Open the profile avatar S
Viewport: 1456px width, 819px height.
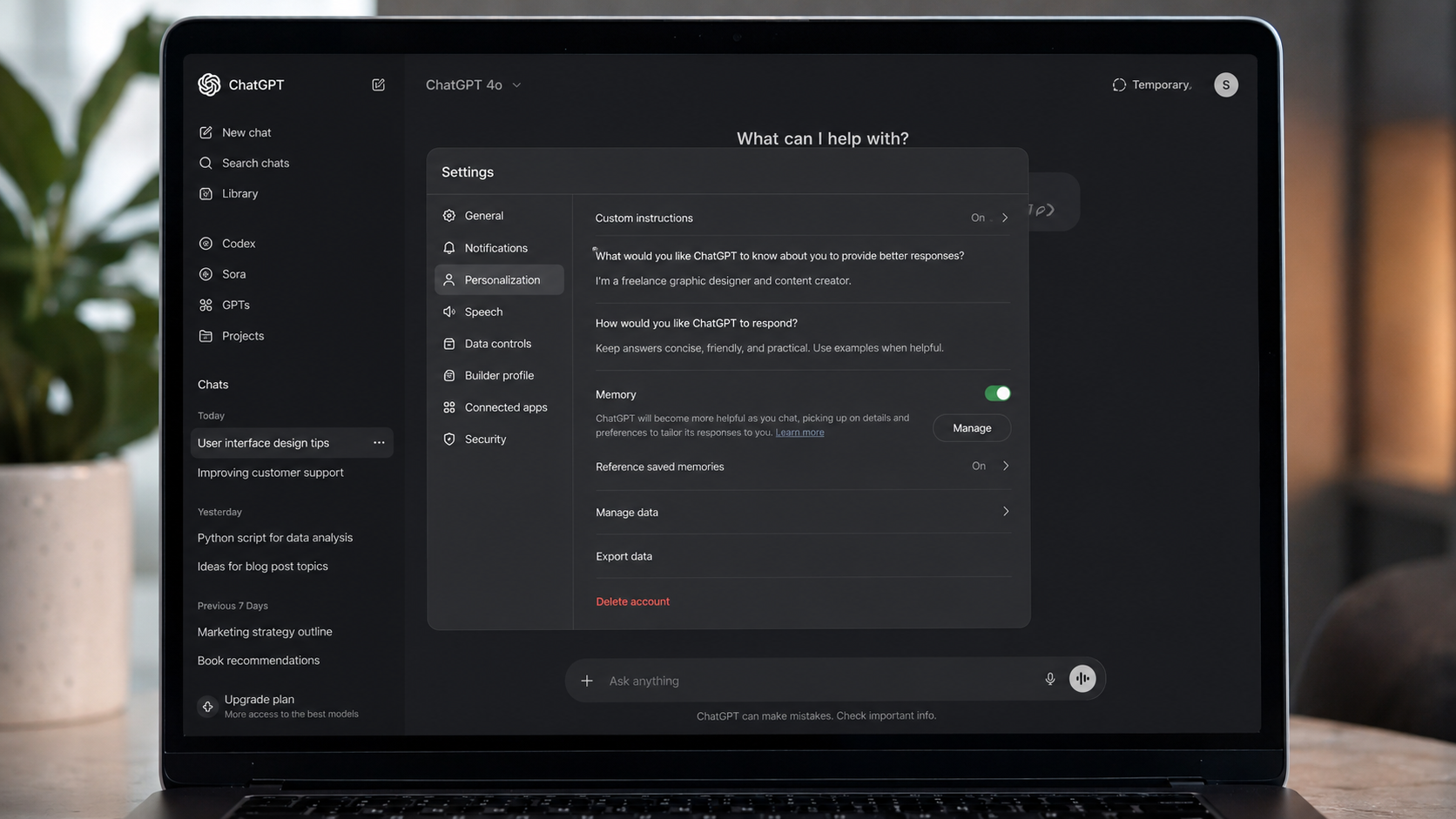1226,84
